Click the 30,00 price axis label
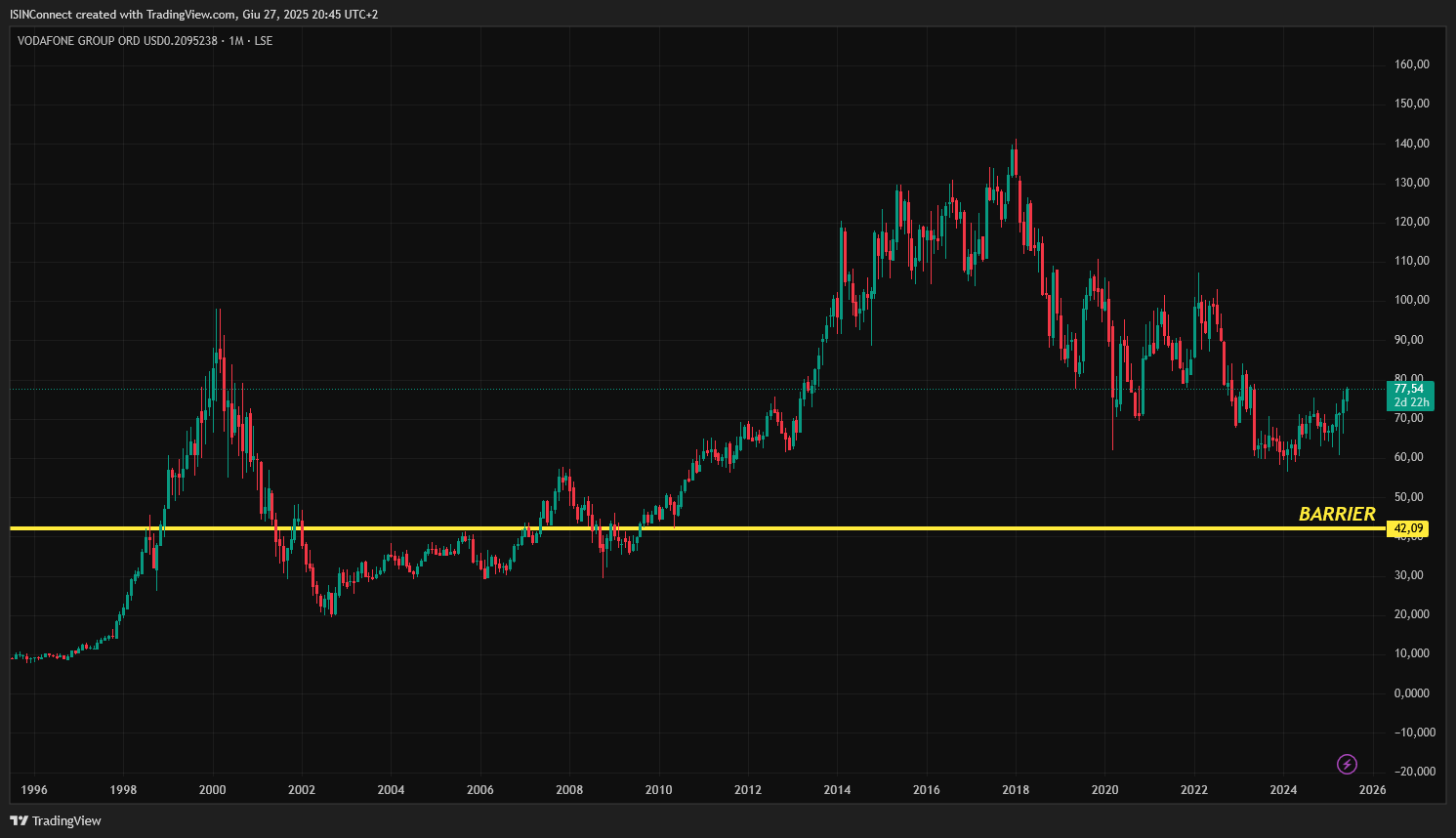Screen dimensions: 1456x838 pyautogui.click(x=1409, y=575)
